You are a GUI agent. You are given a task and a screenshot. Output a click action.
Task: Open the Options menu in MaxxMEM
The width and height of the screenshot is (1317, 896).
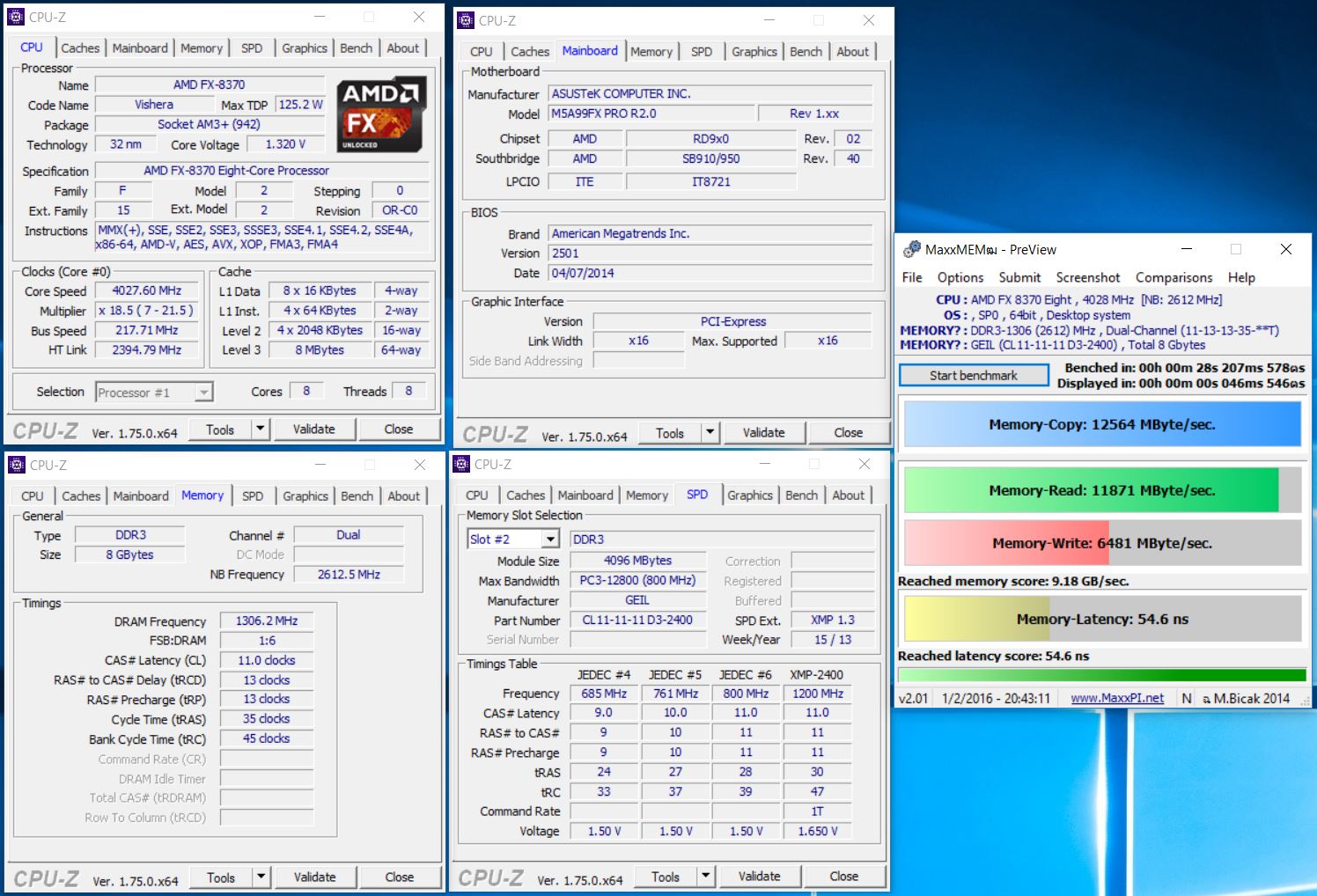[x=960, y=277]
